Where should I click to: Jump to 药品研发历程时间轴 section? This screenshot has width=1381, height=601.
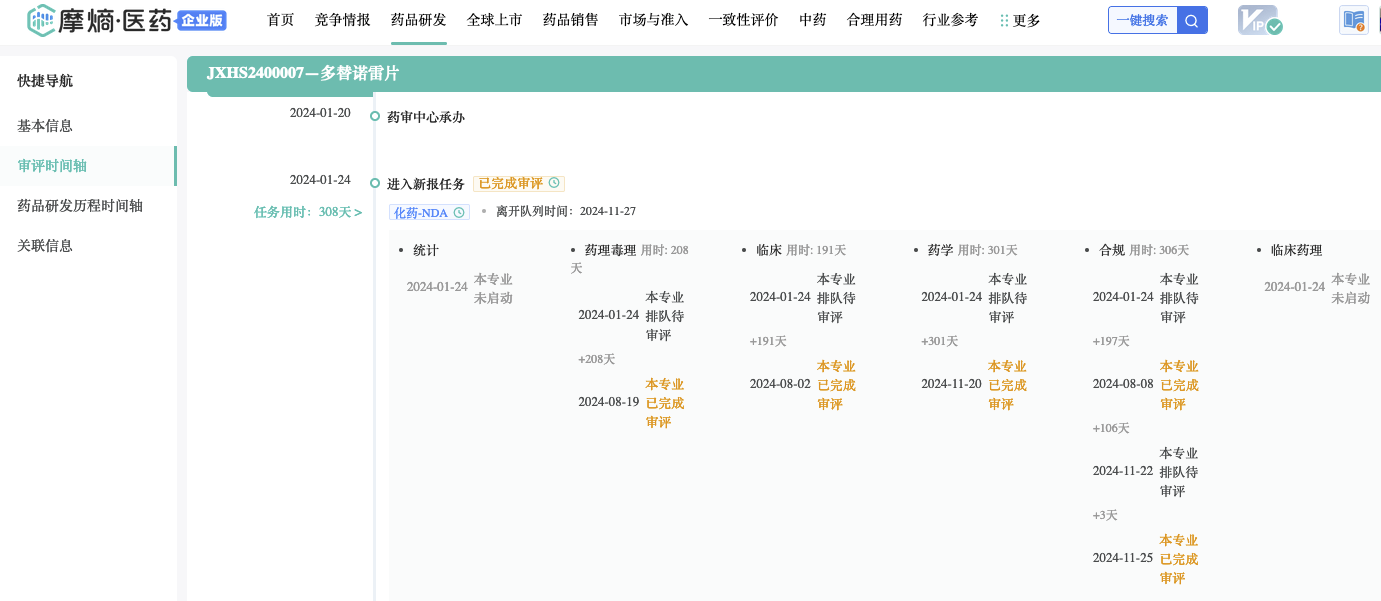click(80, 205)
